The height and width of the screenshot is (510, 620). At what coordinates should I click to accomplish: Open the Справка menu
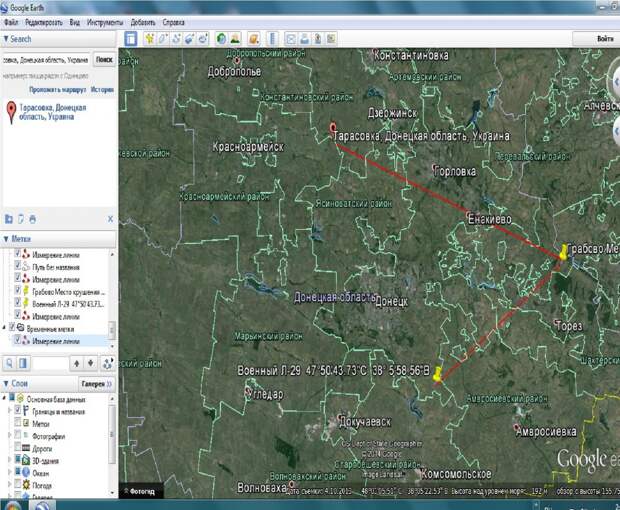(174, 23)
